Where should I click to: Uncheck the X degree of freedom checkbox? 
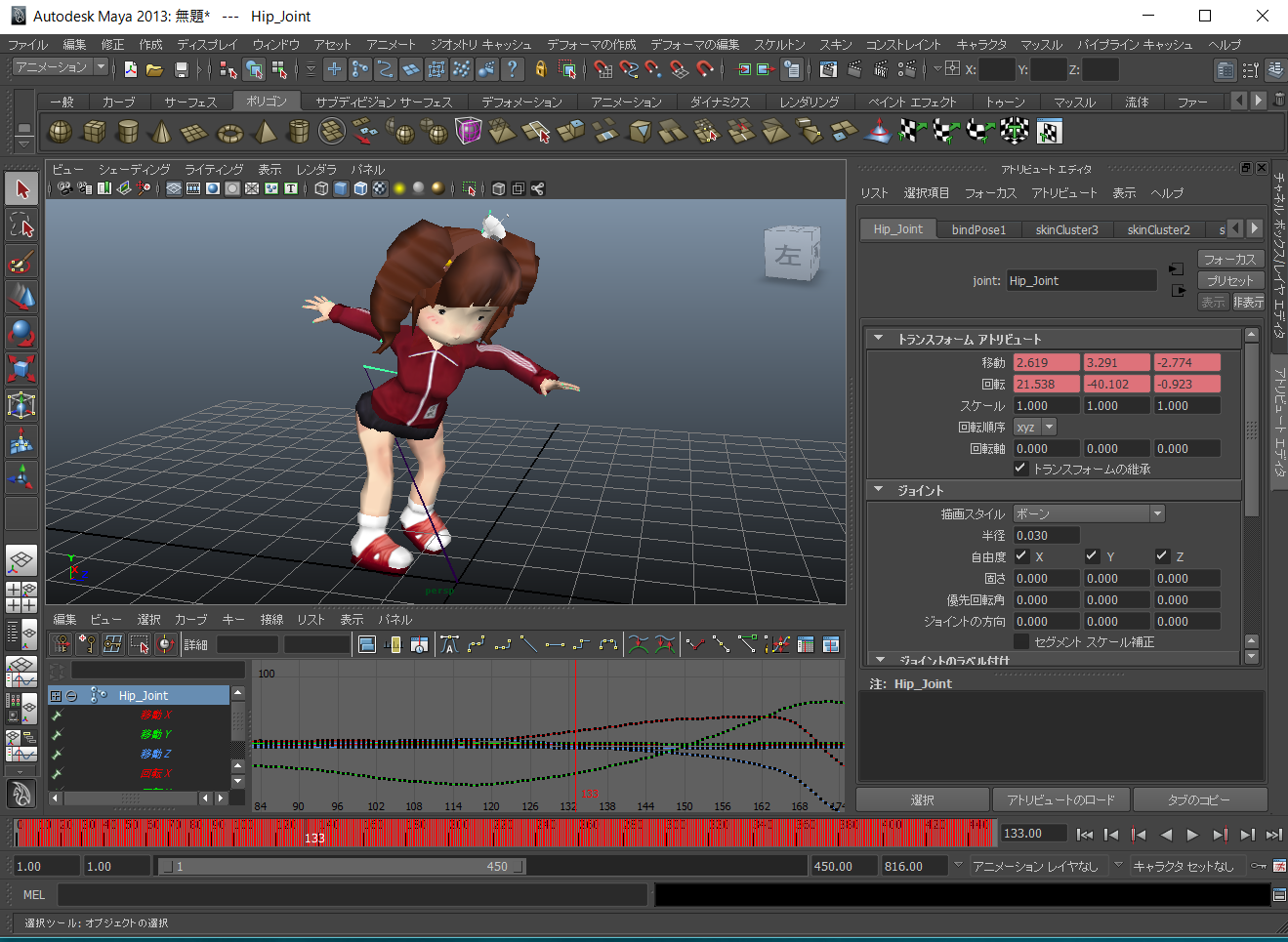(1021, 556)
